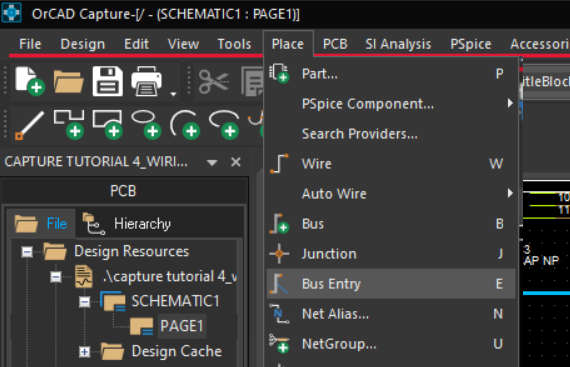Click the Part icon in Place menu
570x367 pixels.
(279, 73)
